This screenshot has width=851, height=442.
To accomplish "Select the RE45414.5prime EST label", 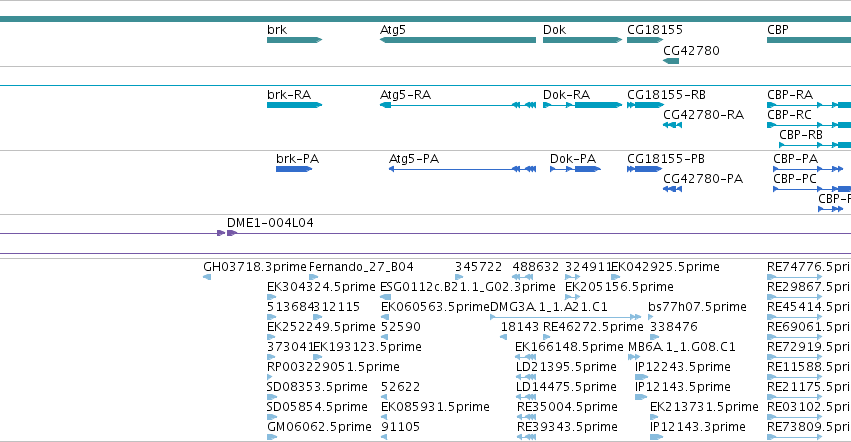I will point(809,307).
